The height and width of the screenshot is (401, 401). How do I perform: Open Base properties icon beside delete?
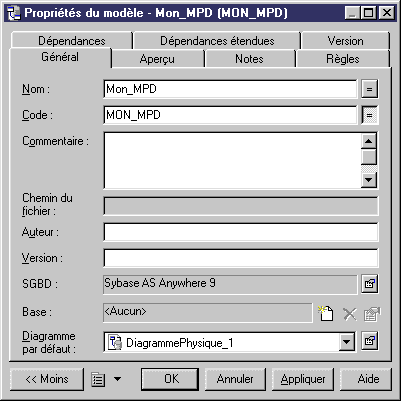(371, 314)
